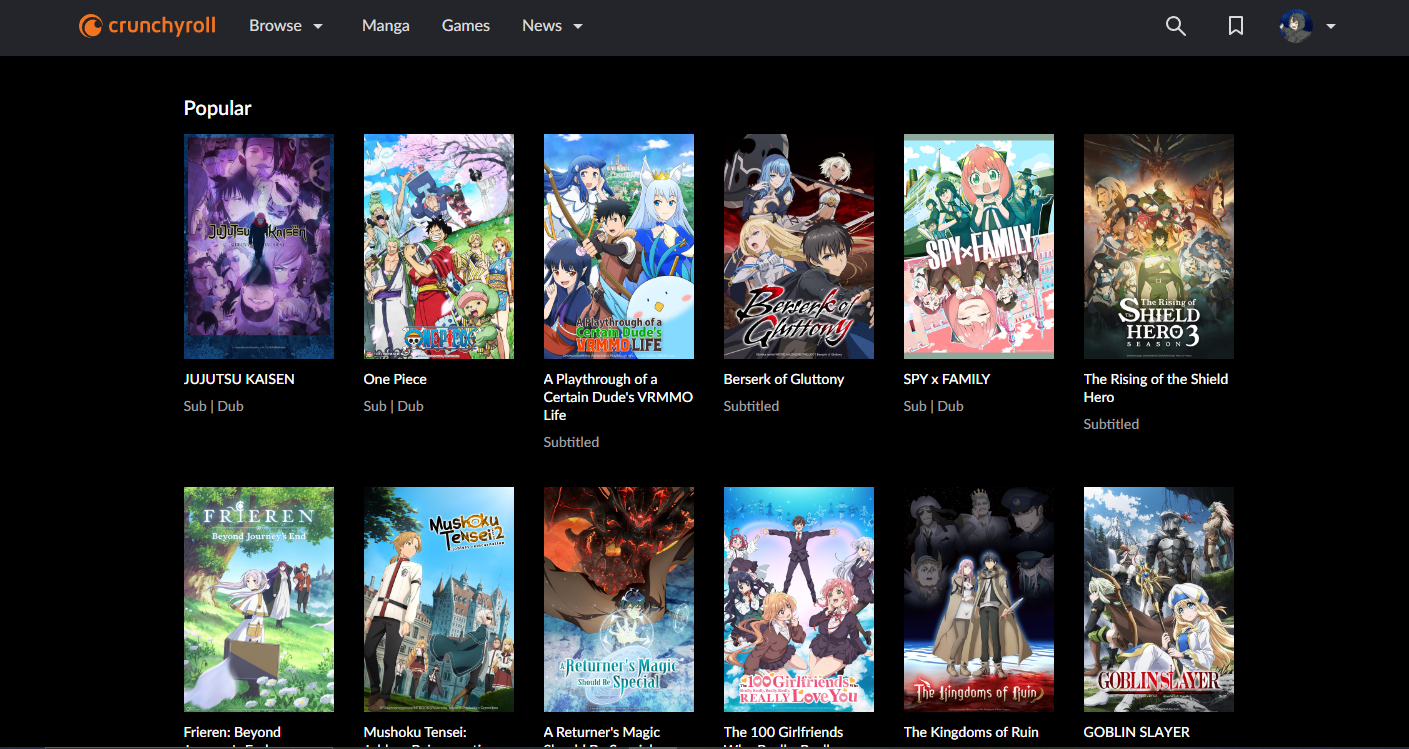
Task: Click the Berserk of Gluttony title
Action: point(784,379)
